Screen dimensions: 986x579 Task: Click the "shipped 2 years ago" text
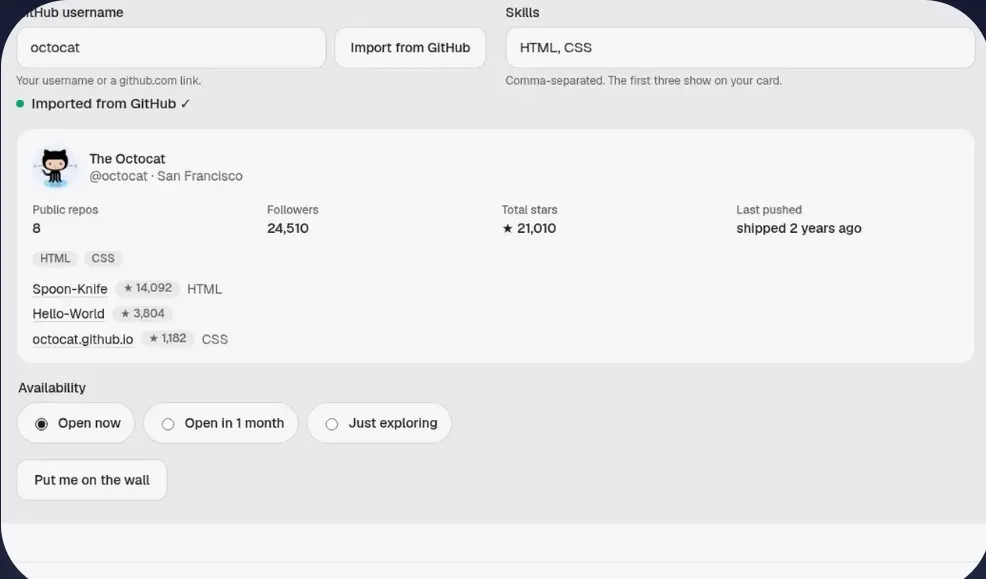tap(799, 228)
